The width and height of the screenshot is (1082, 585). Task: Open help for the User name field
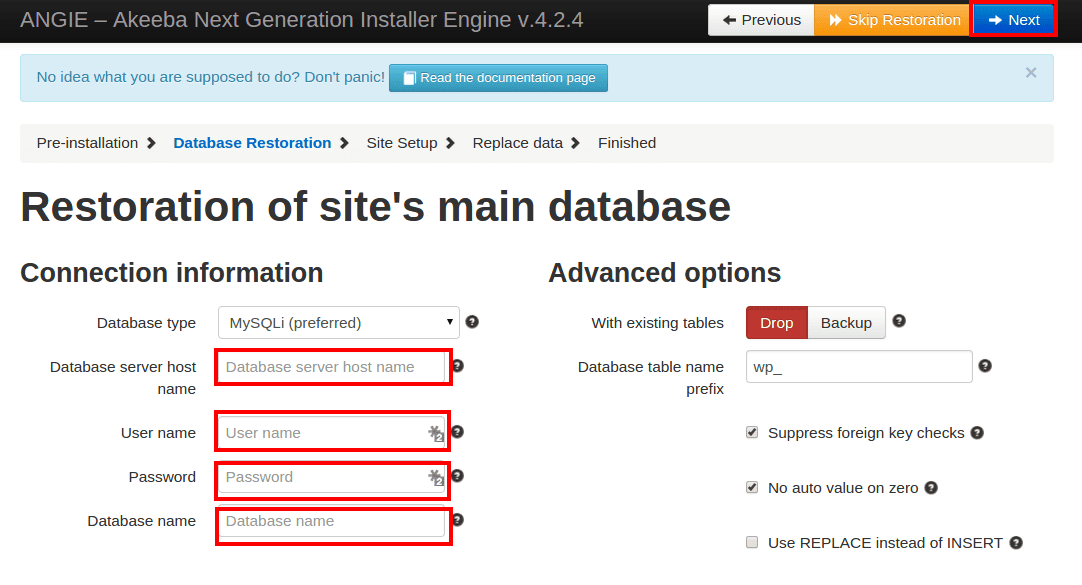tap(458, 432)
